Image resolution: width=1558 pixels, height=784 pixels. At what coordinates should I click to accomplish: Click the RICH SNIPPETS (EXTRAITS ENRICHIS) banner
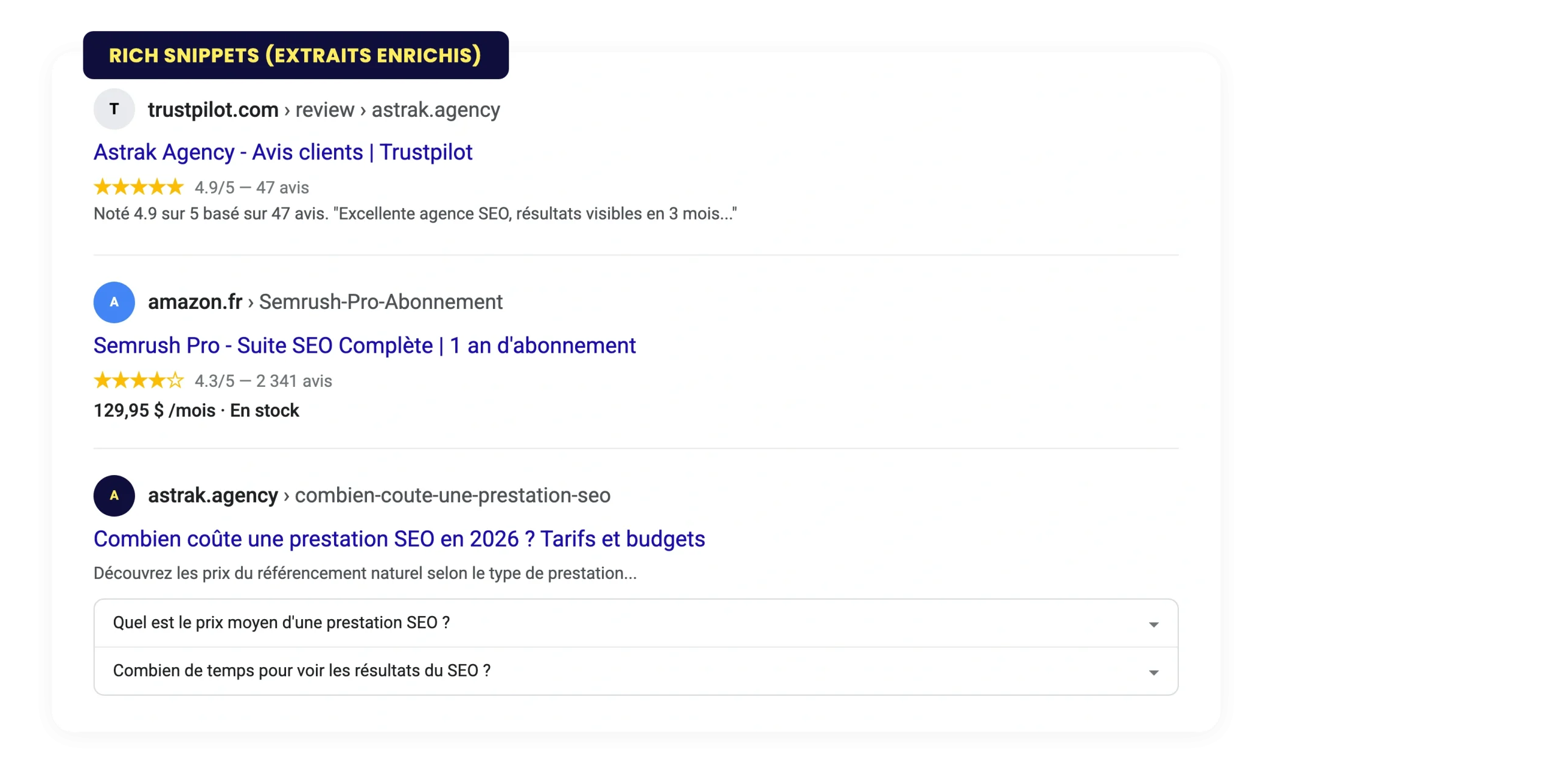(295, 55)
